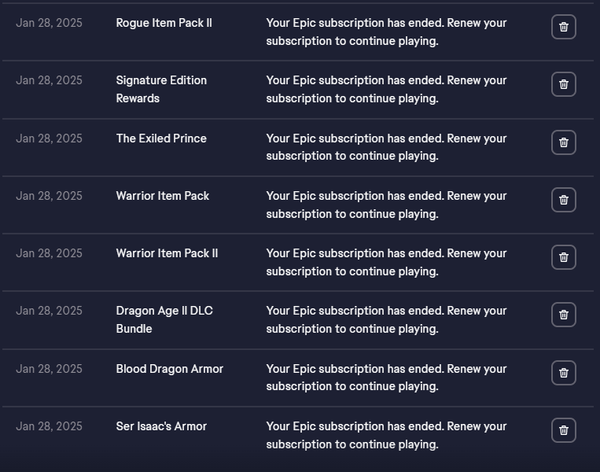The width and height of the screenshot is (600, 472).
Task: Click the date beside Rogue Item Pack II
Action: tap(49, 23)
